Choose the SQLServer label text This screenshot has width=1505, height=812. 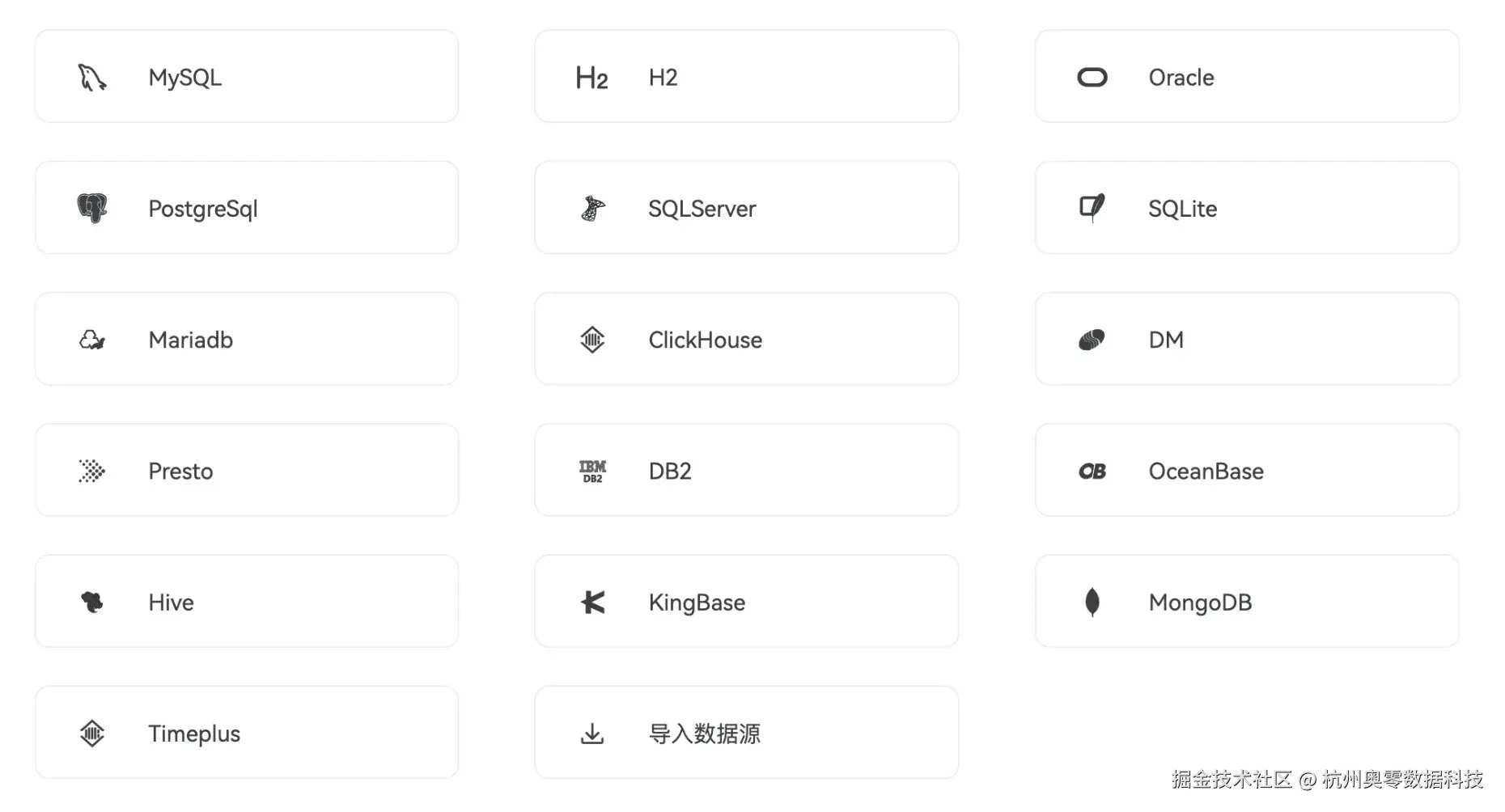point(702,209)
